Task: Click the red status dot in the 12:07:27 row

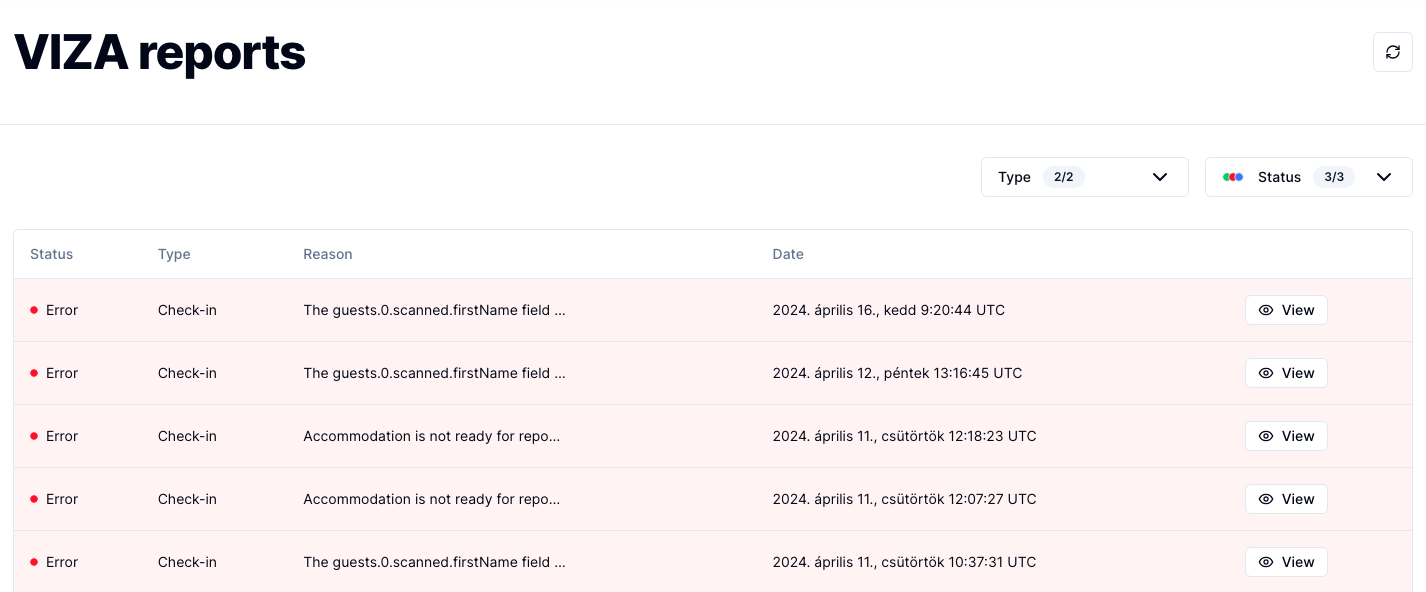Action: coord(34,499)
